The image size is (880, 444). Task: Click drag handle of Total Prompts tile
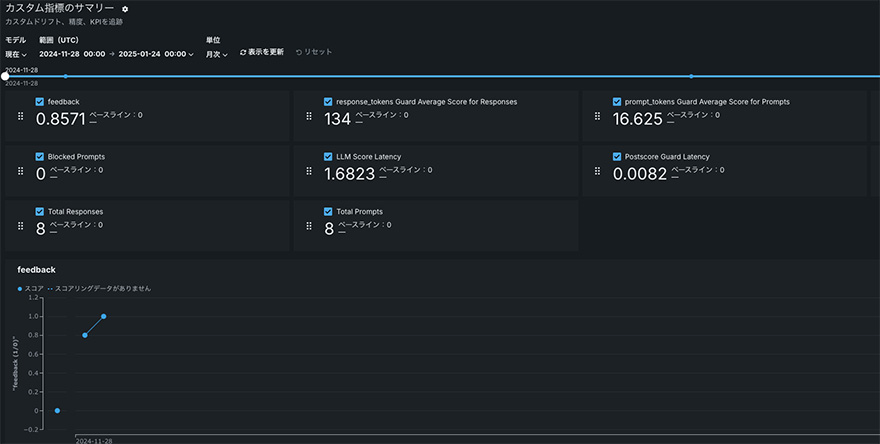pos(309,226)
